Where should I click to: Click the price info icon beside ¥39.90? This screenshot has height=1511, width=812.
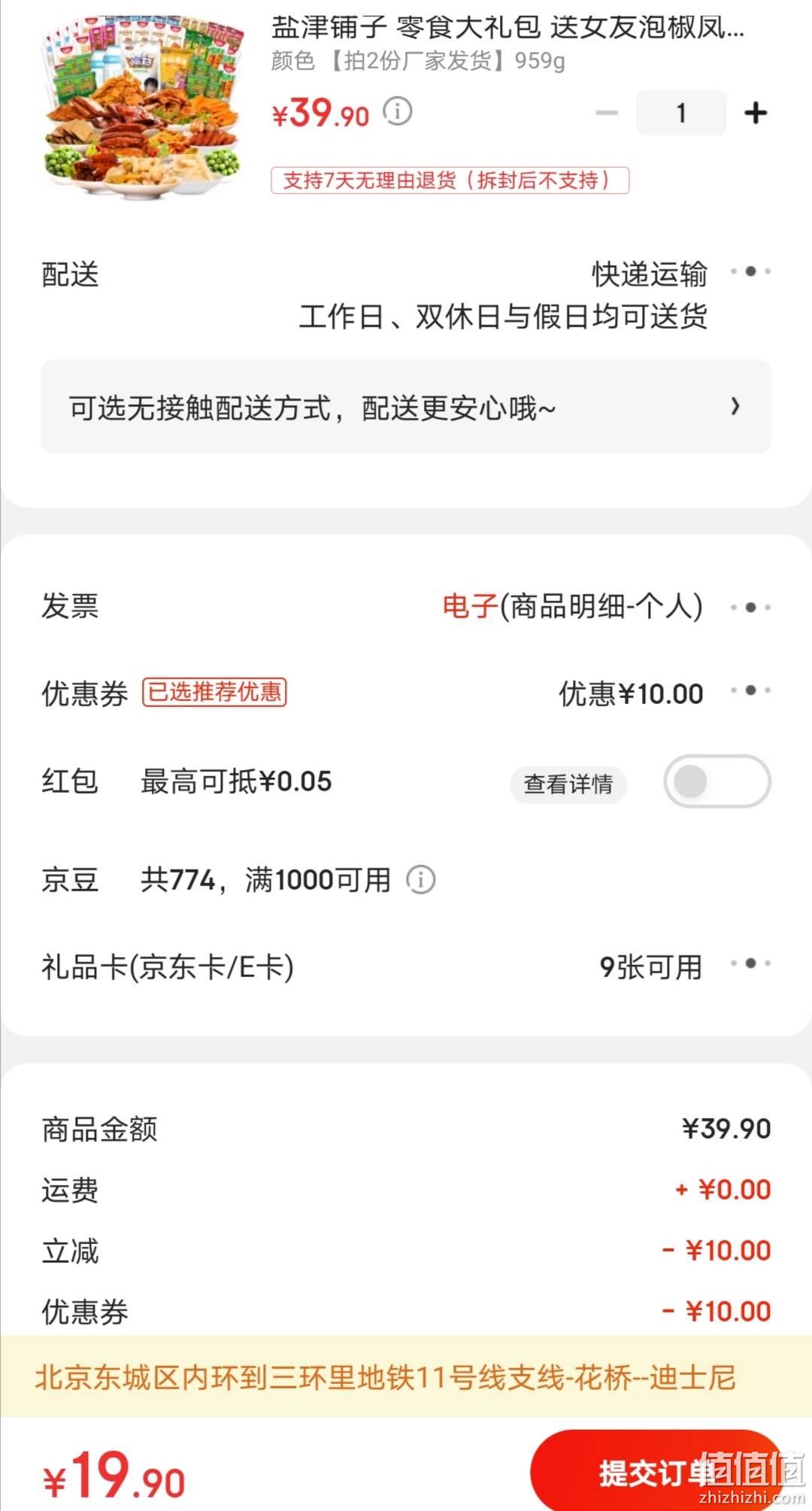[397, 111]
